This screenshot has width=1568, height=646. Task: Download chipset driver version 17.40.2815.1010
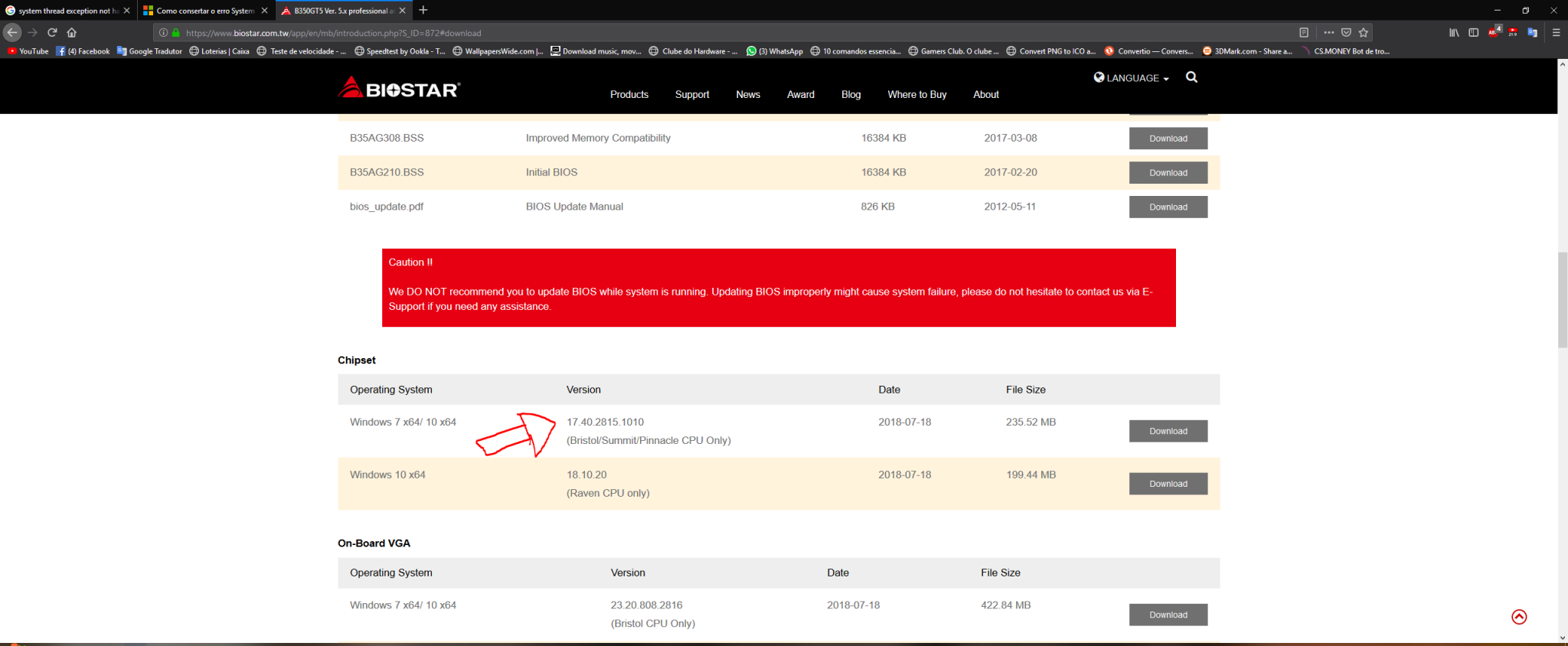pos(1168,432)
